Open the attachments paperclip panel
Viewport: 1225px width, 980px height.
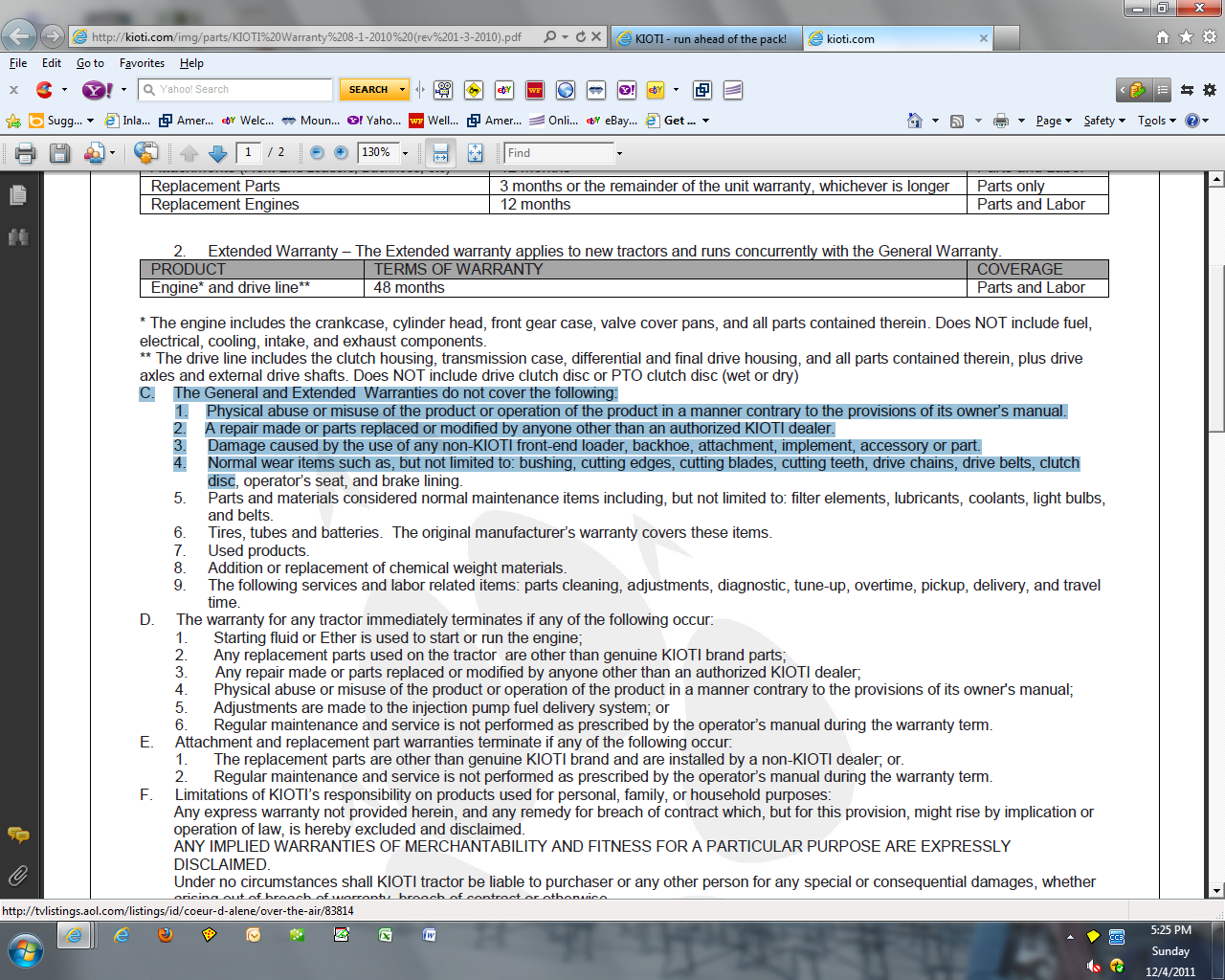click(x=17, y=876)
